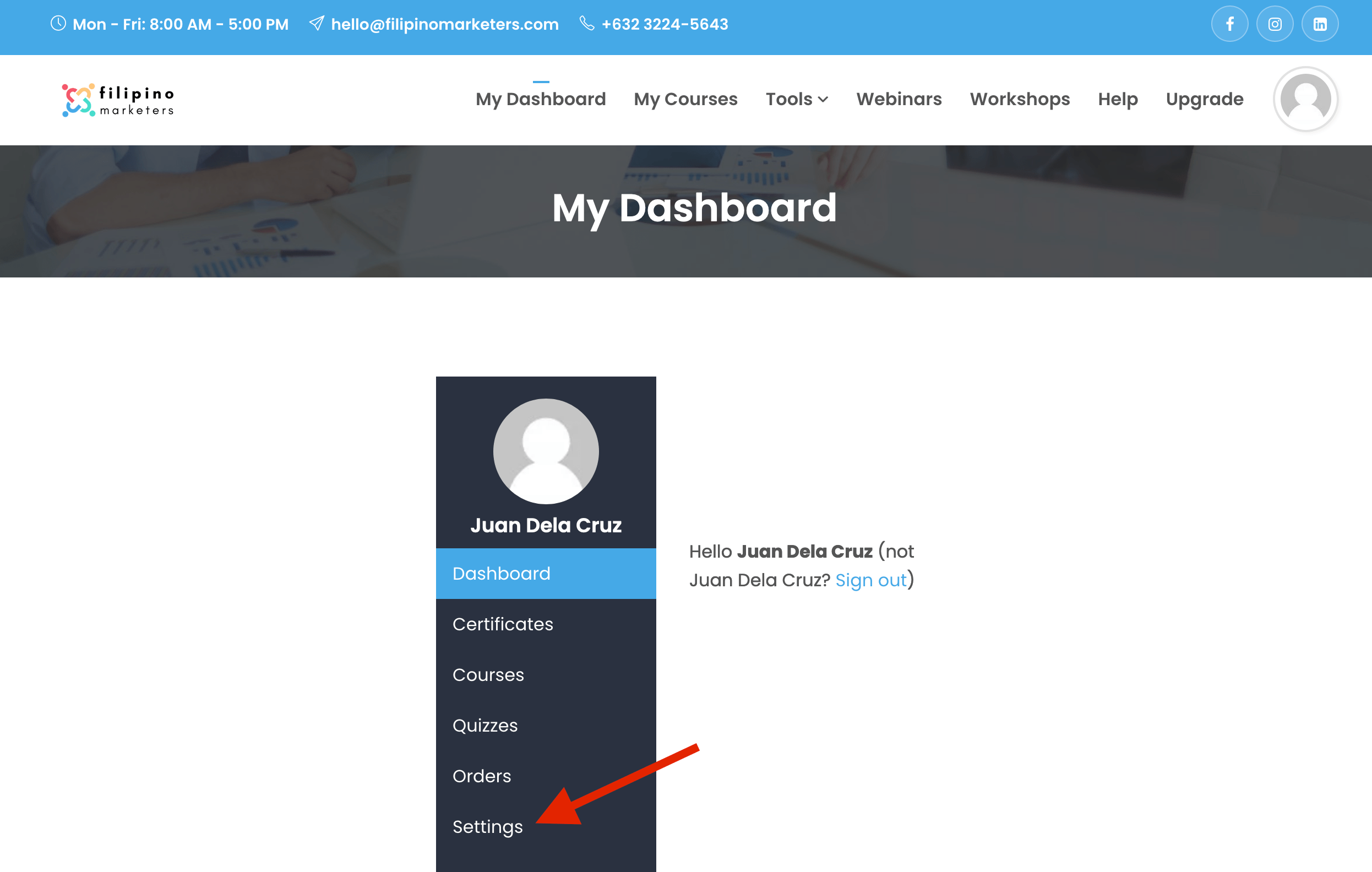Open the Instagram social icon

(x=1275, y=24)
